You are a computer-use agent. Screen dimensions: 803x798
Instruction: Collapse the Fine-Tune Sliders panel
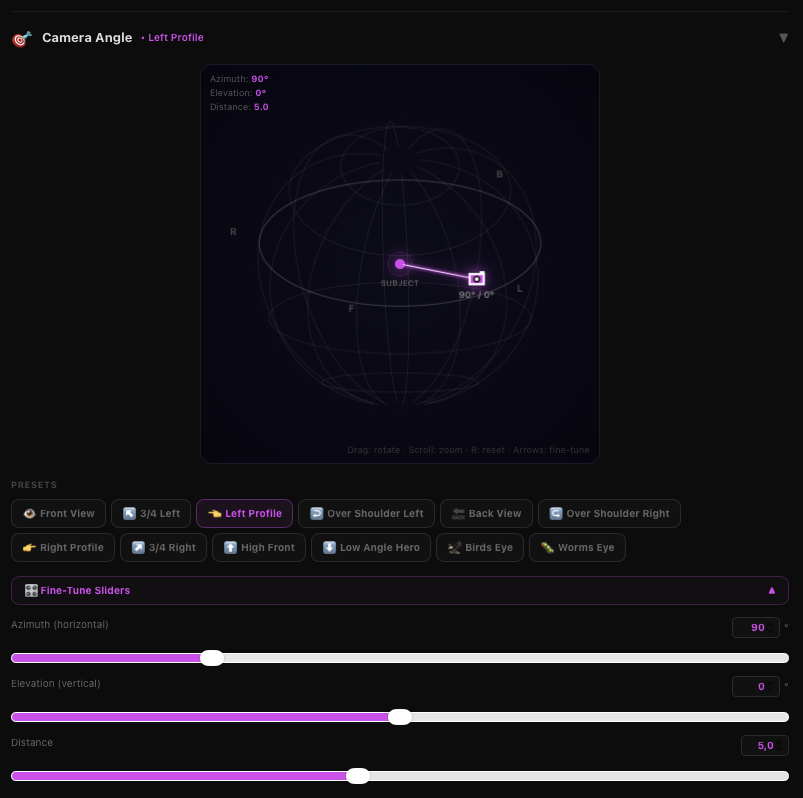771,590
